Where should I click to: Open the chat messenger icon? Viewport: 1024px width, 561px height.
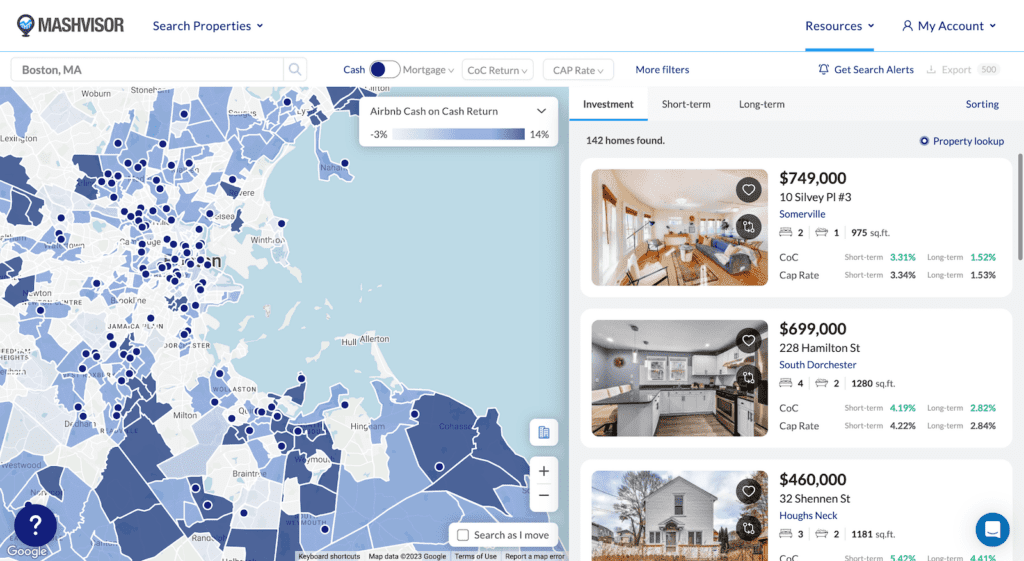pos(992,529)
